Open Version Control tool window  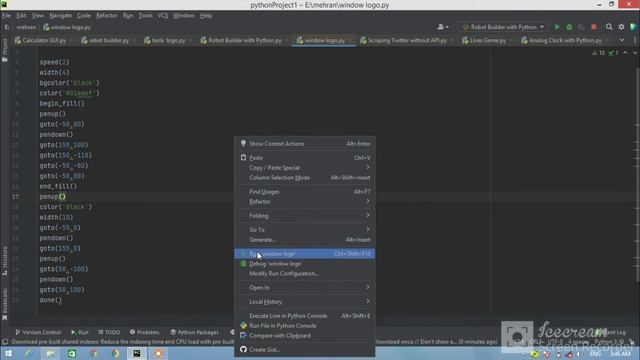[38, 332]
